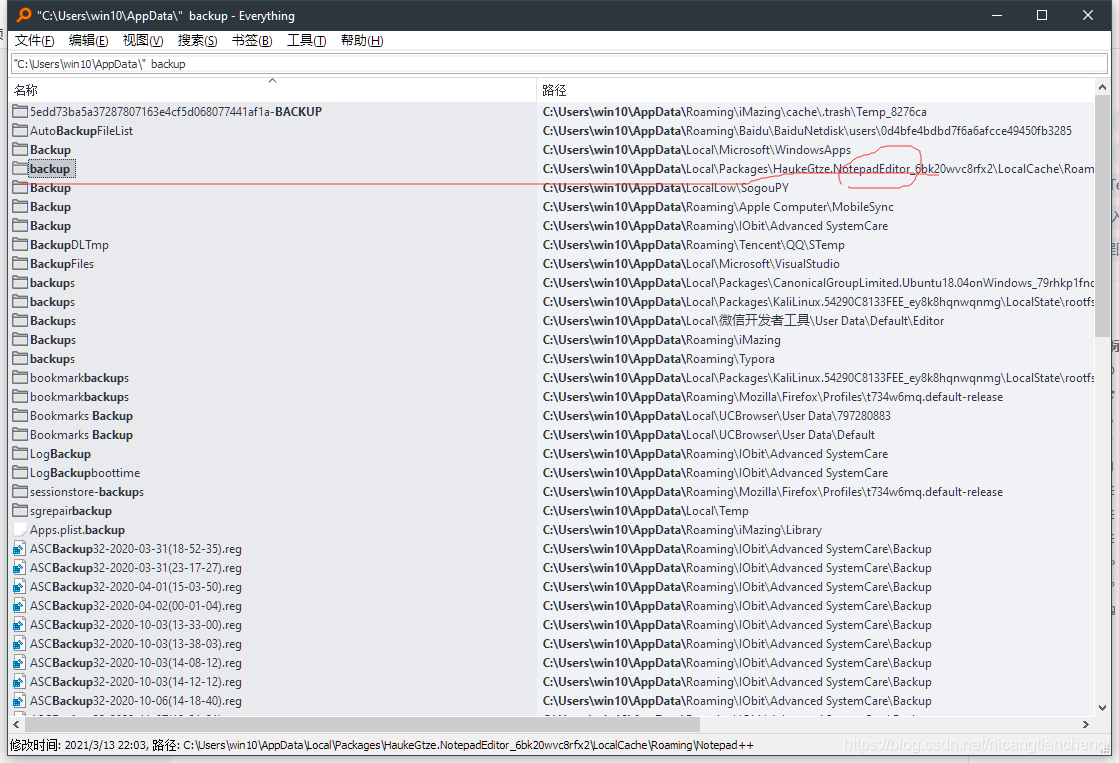Sort results by the 路径 column header
The image size is (1119, 763).
click(815, 90)
